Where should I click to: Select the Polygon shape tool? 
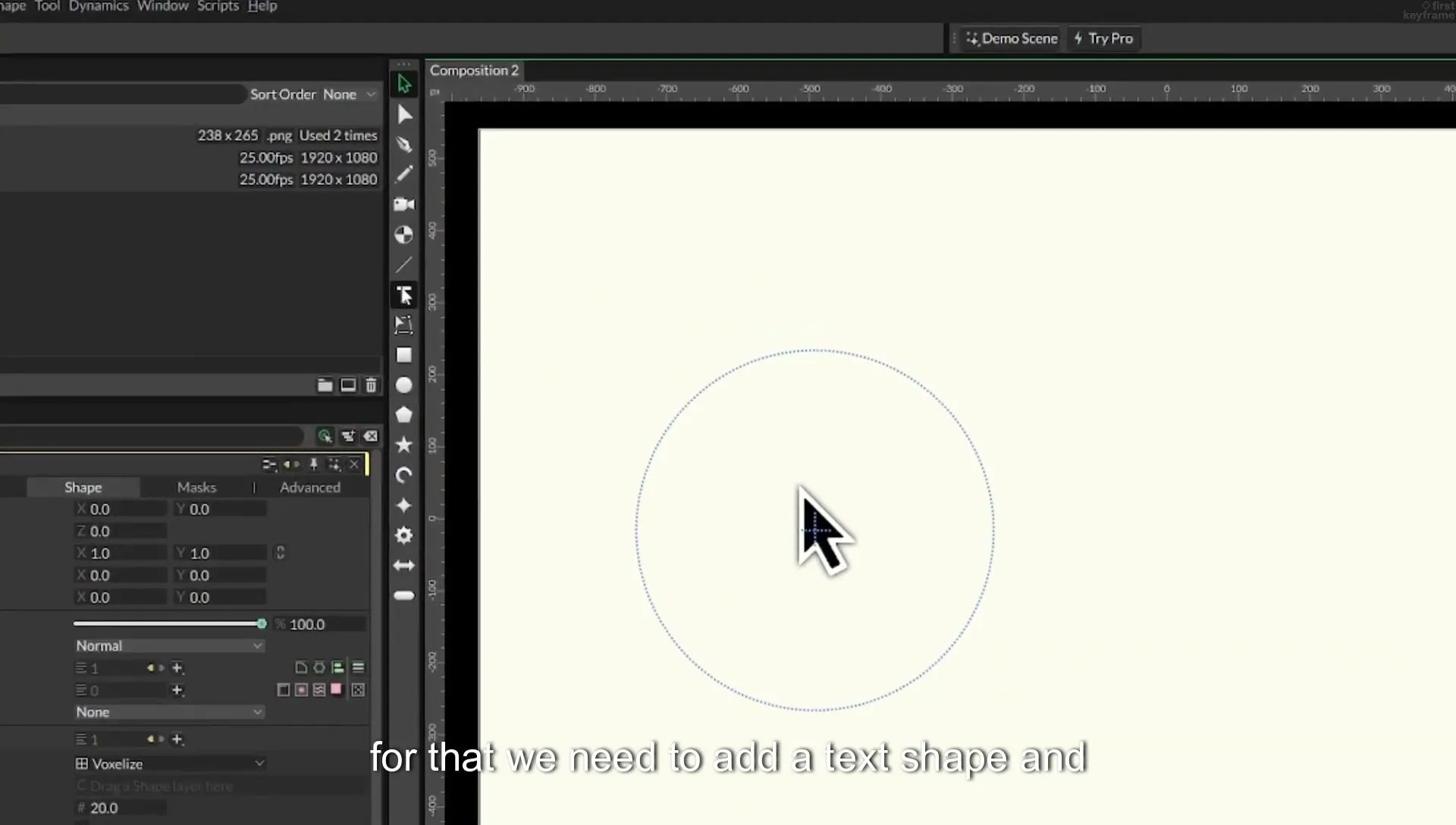click(x=404, y=415)
